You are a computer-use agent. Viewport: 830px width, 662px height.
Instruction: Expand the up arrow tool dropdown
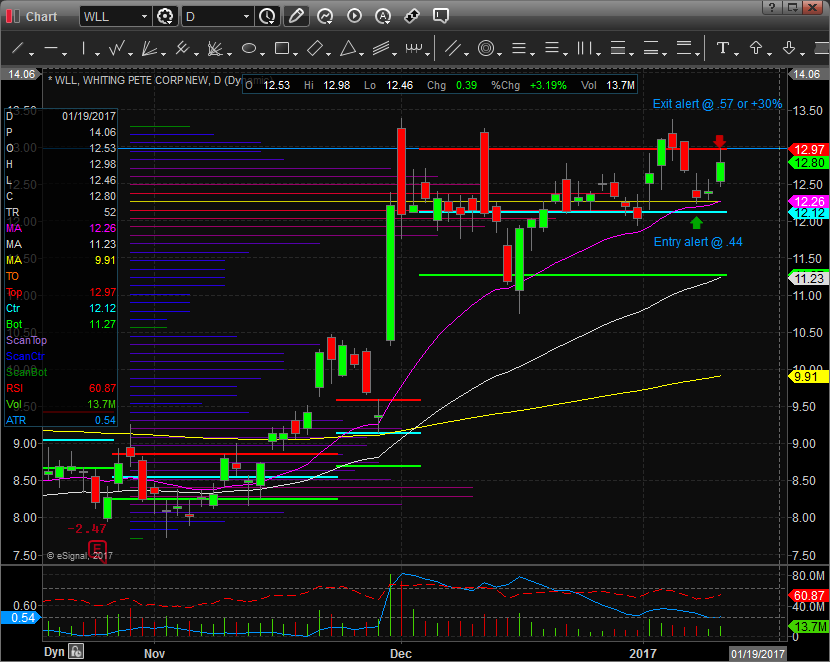point(769,54)
